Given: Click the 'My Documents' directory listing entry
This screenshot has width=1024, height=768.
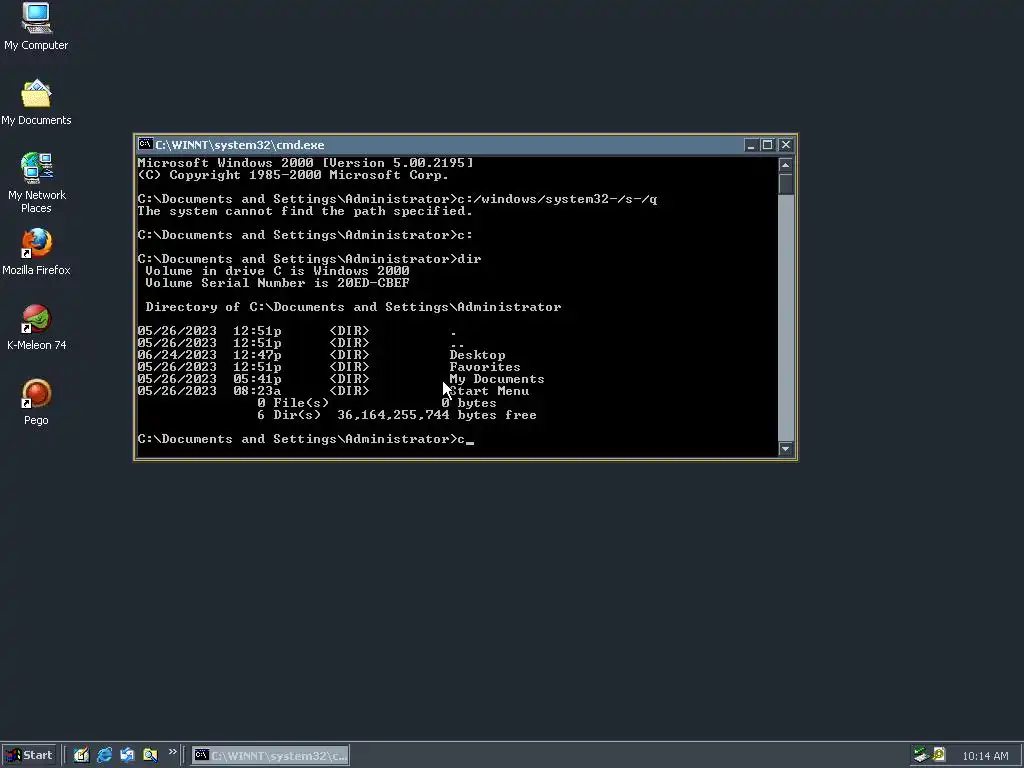Looking at the screenshot, I should [x=496, y=379].
